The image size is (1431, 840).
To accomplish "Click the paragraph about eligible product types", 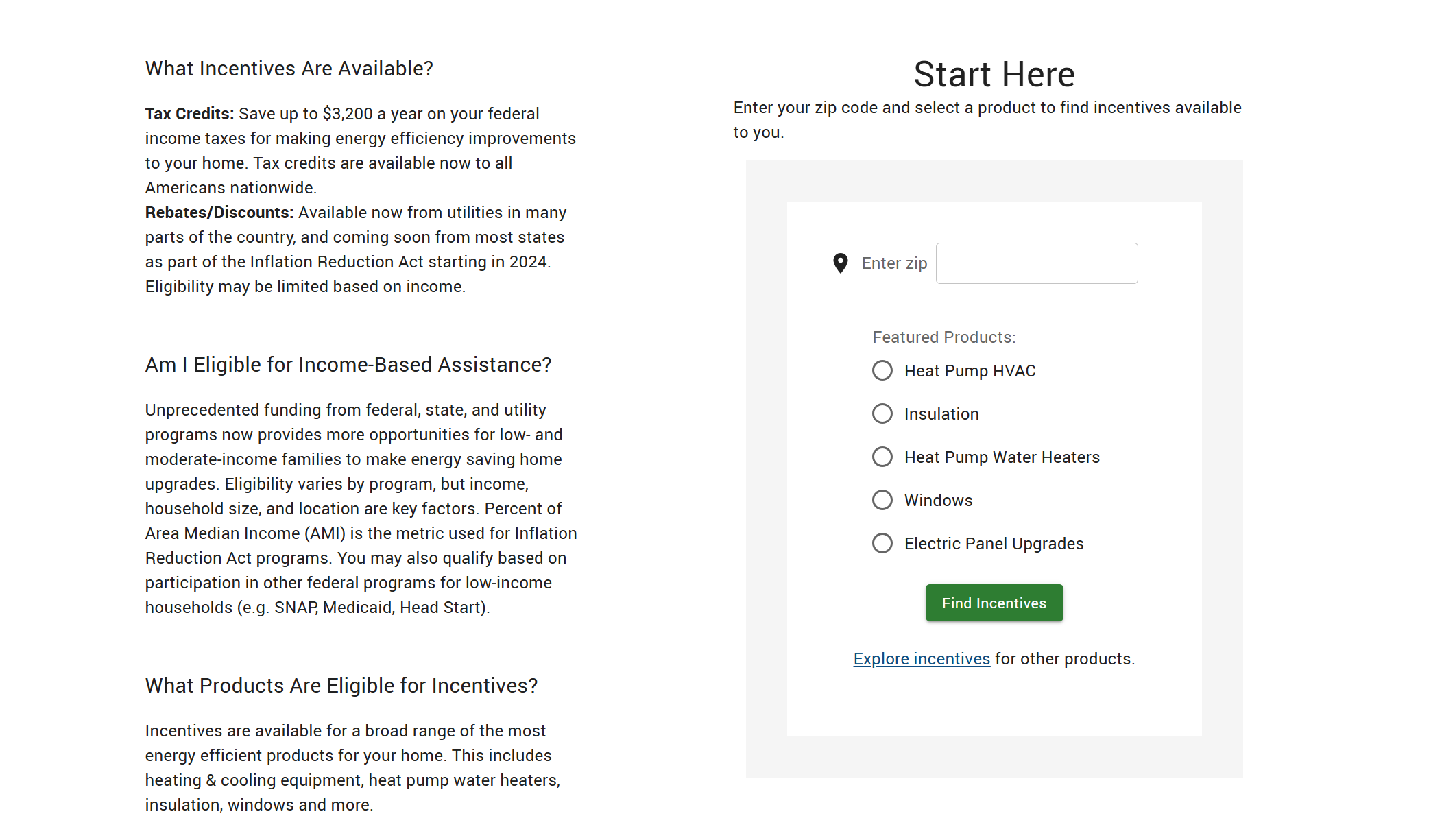I will pyautogui.click(x=352, y=768).
